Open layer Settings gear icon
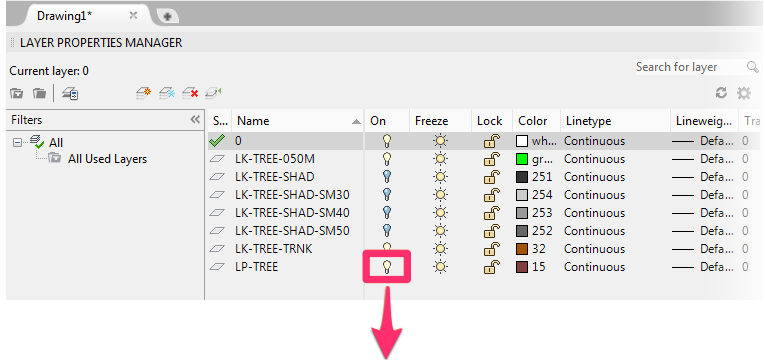Viewport: 765px width, 360px height. tap(744, 93)
